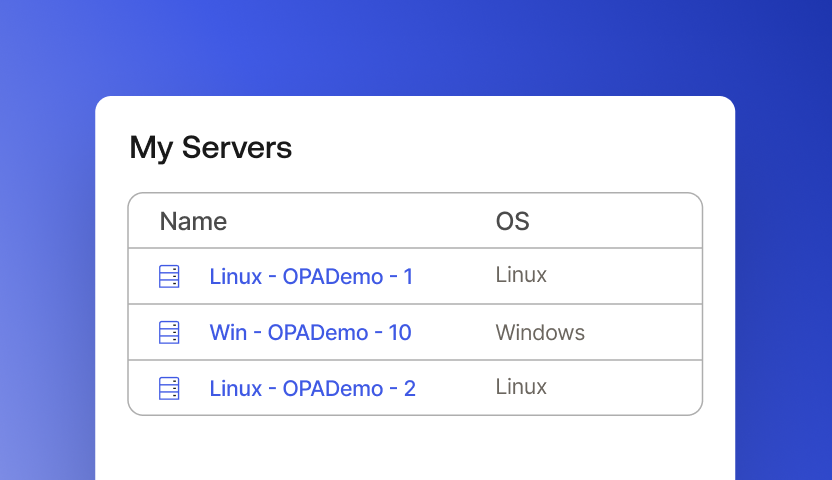This screenshot has width=832, height=480.
Task: Sort by the OS column header
Action: coord(512,221)
